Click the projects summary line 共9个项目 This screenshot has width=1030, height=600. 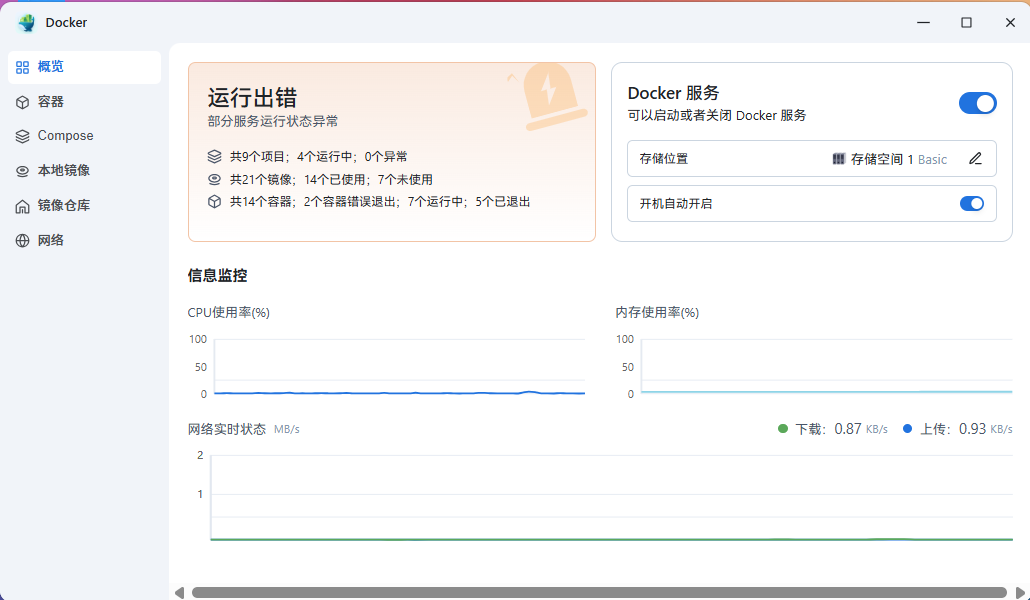click(319, 156)
